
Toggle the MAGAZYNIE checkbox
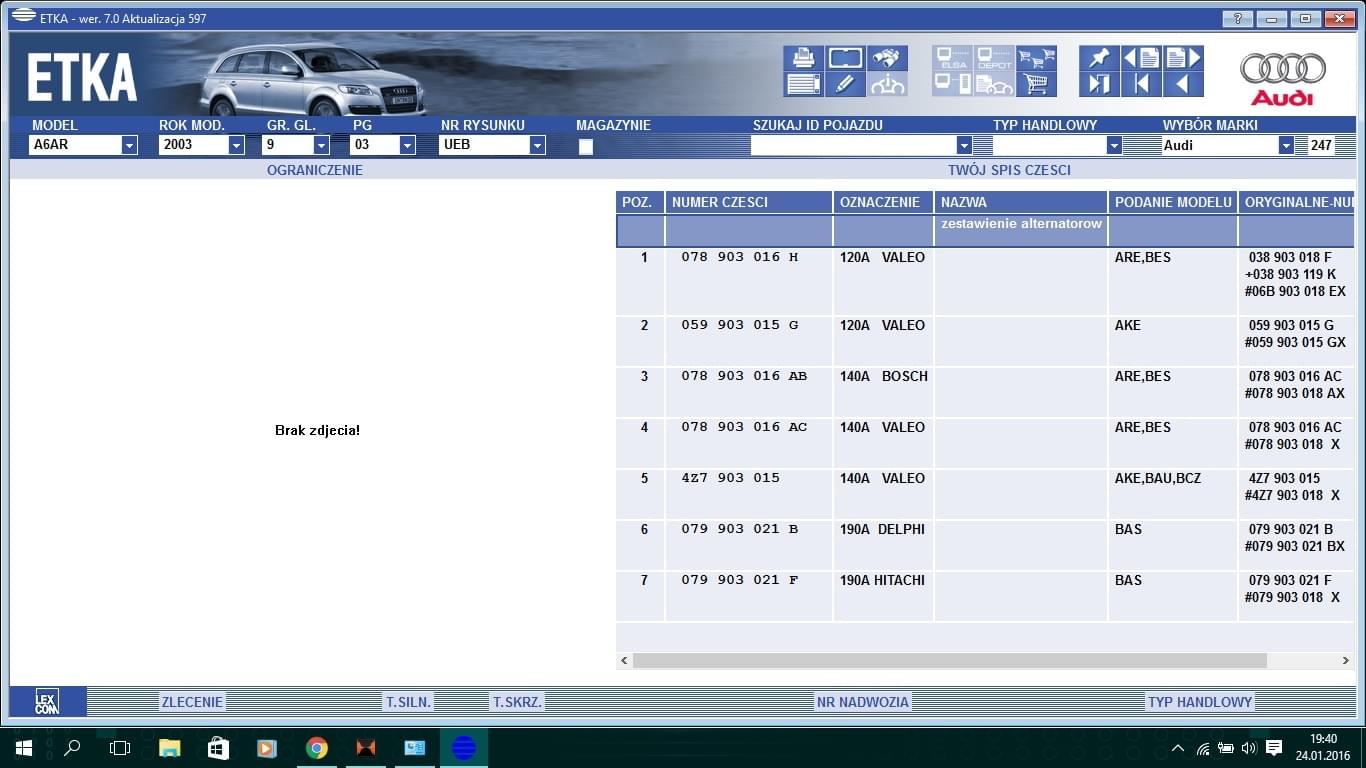point(586,147)
